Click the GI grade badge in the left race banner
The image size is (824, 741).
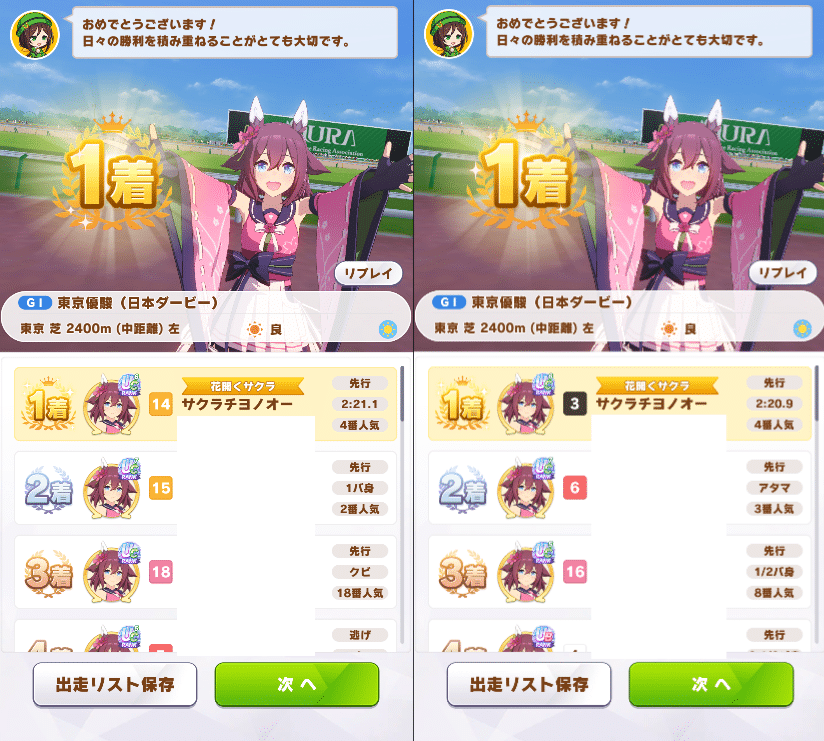[35, 303]
